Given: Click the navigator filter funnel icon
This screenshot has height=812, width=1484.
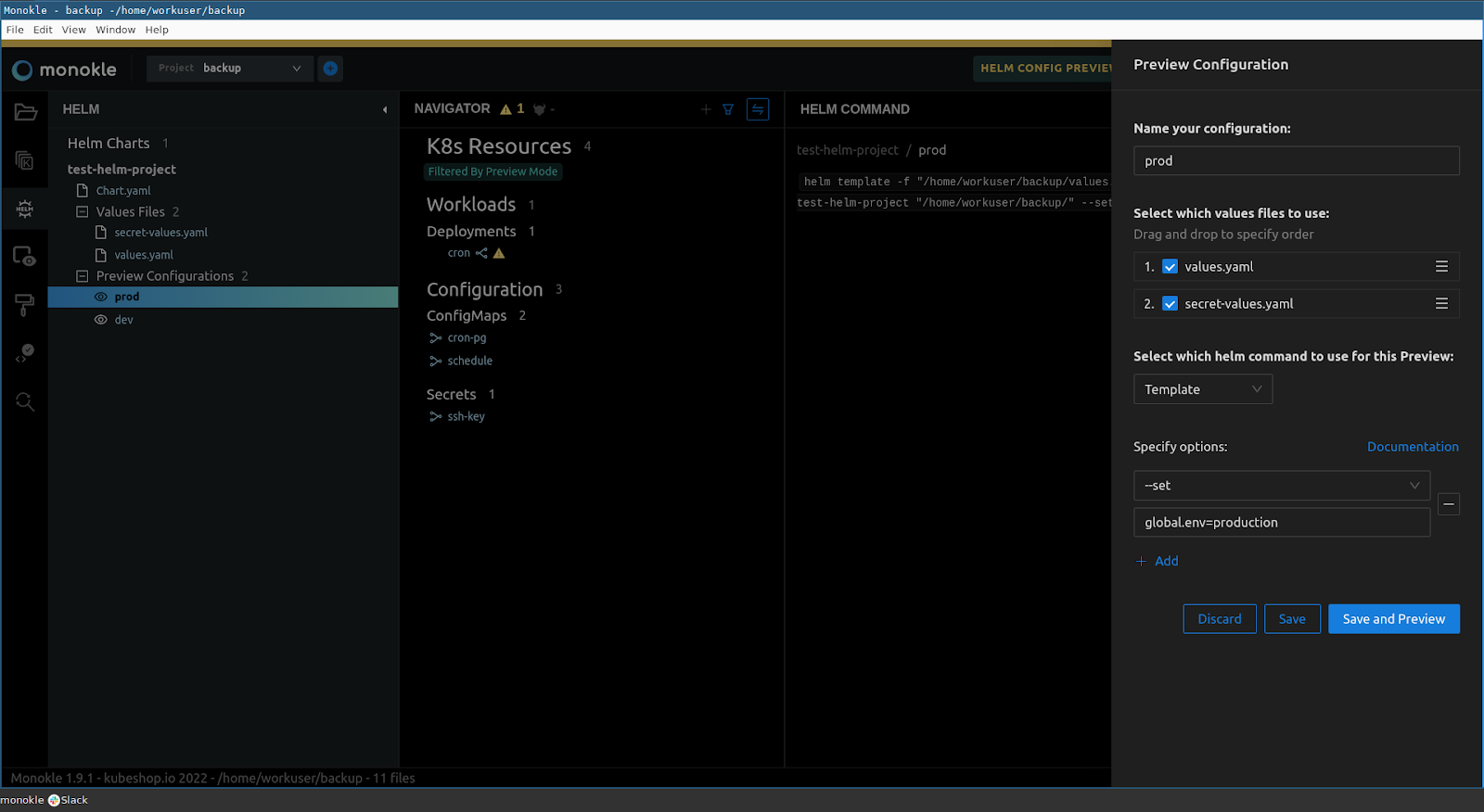Looking at the screenshot, I should point(728,109).
